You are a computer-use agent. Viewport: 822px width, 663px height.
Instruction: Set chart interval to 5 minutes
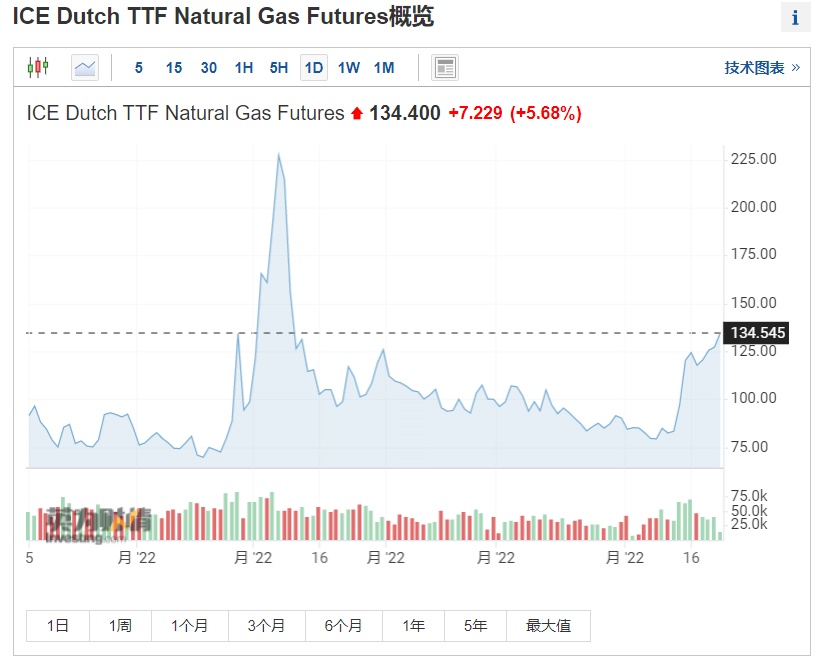[139, 68]
